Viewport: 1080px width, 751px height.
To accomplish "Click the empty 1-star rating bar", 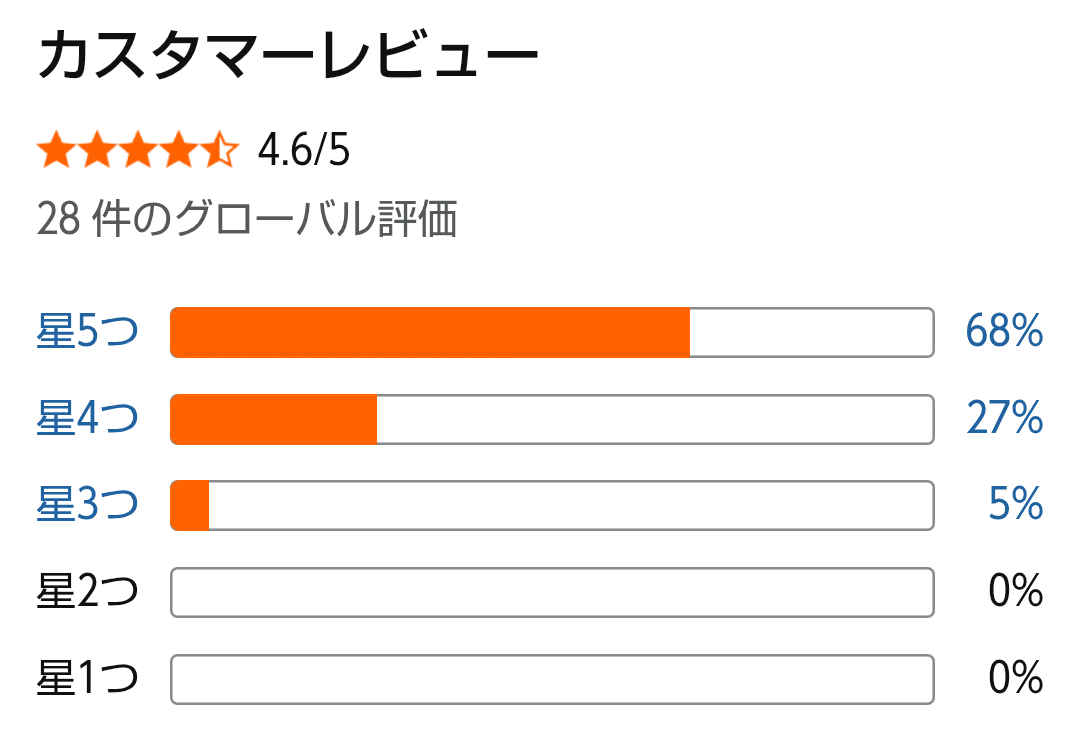I will click(552, 679).
